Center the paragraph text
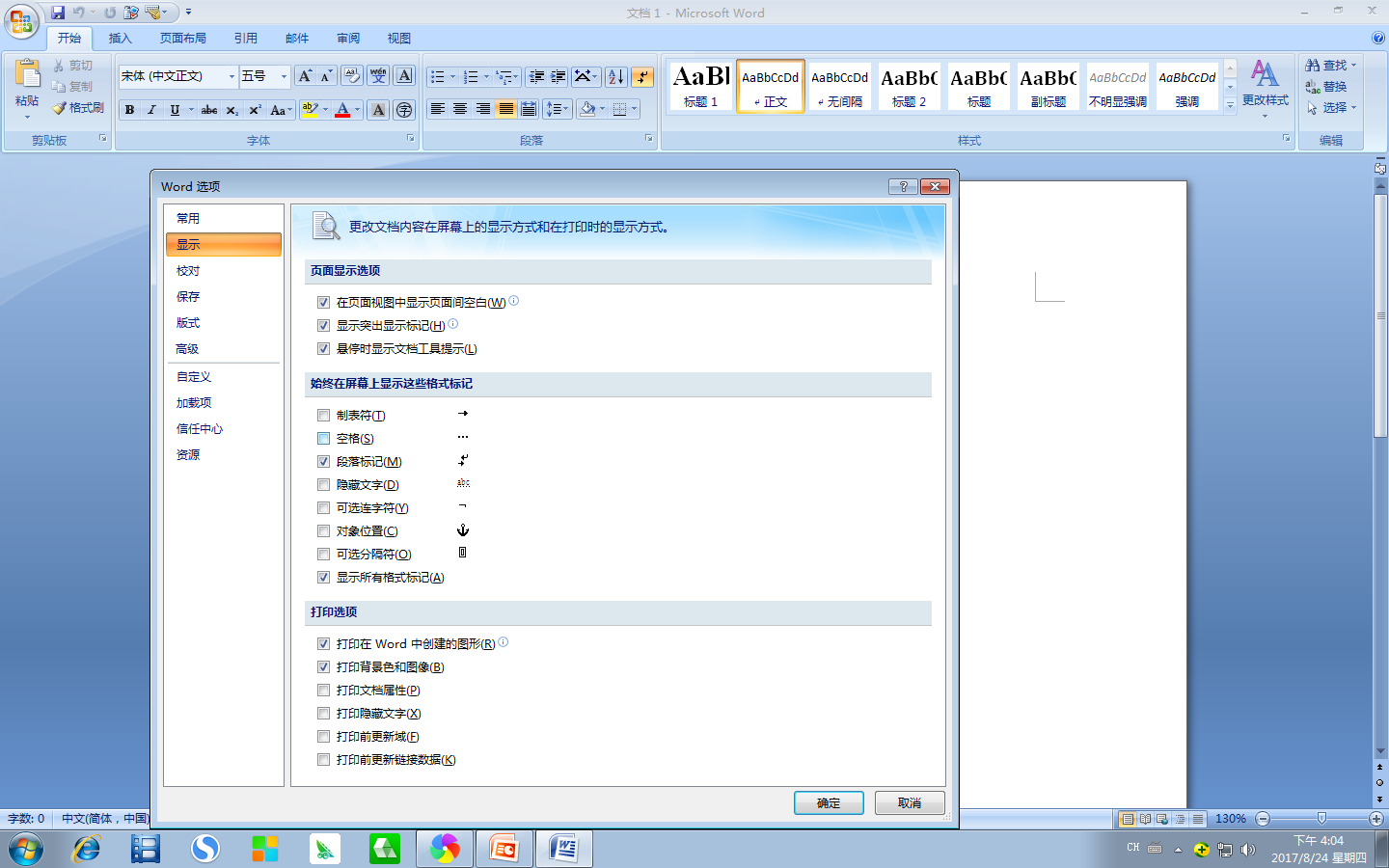 [x=460, y=109]
